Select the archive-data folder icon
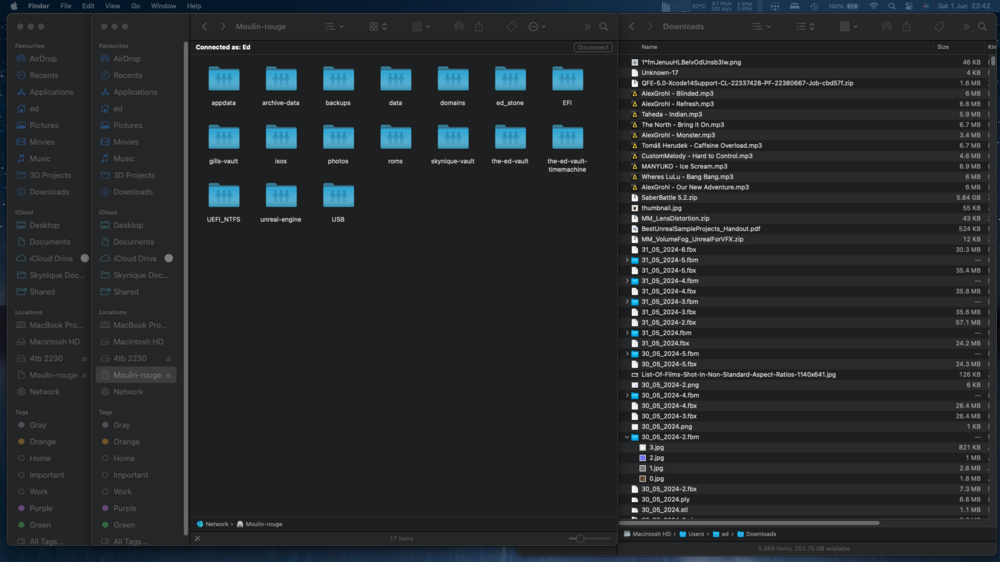Screen dimensions: 1000x562 (281, 79)
